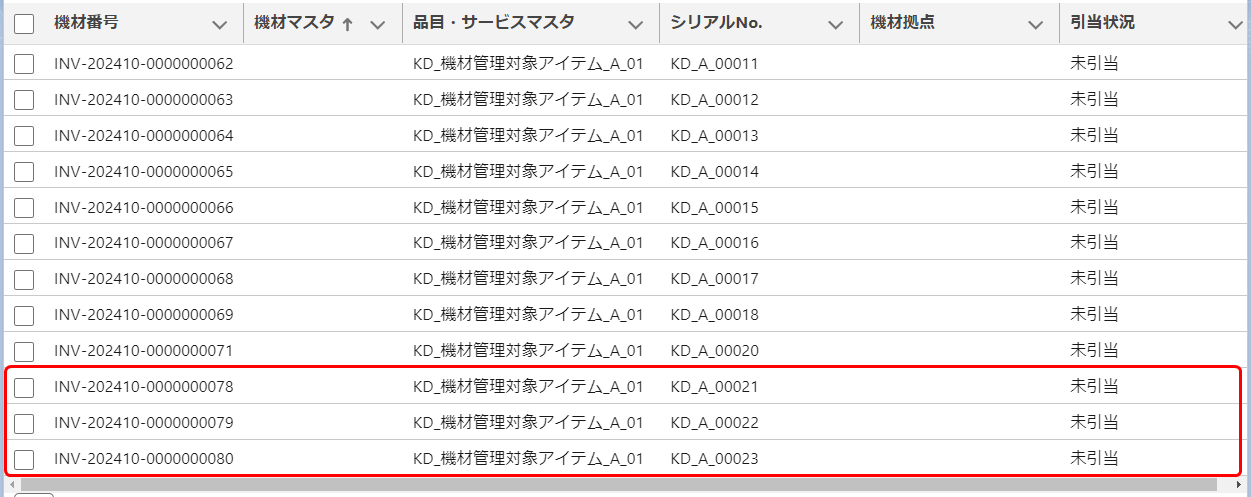Open the 機材拠点 column dropdown chevron
Image resolution: width=1251 pixels, height=497 pixels.
[x=1035, y=25]
